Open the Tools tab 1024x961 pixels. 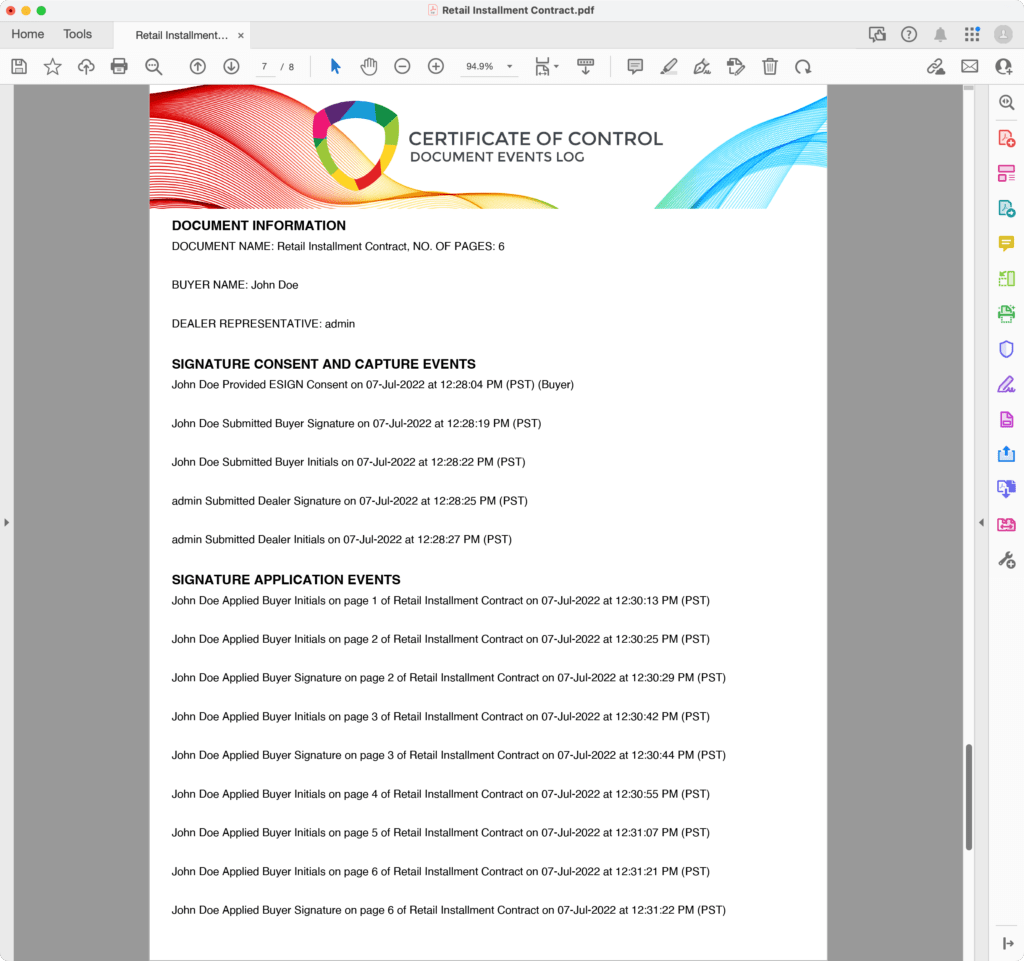point(77,34)
